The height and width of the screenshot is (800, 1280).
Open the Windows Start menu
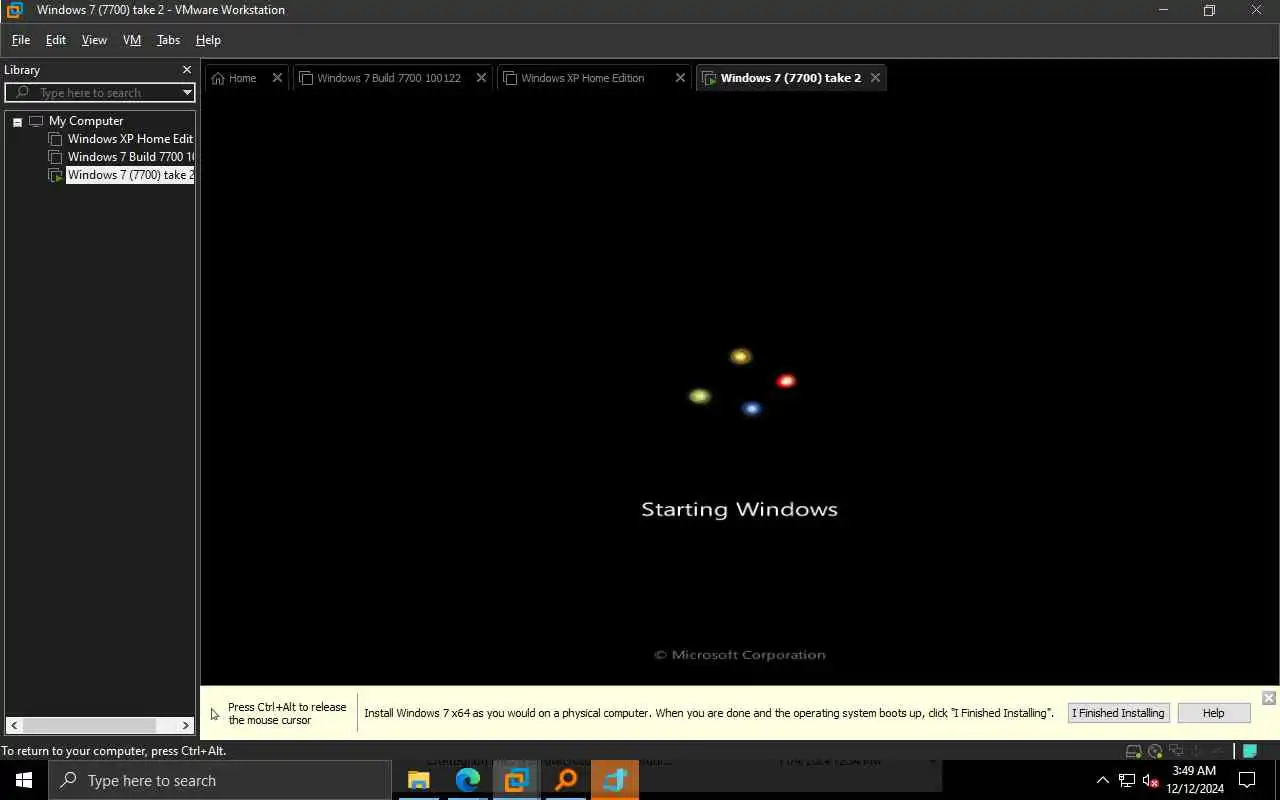[x=24, y=780]
